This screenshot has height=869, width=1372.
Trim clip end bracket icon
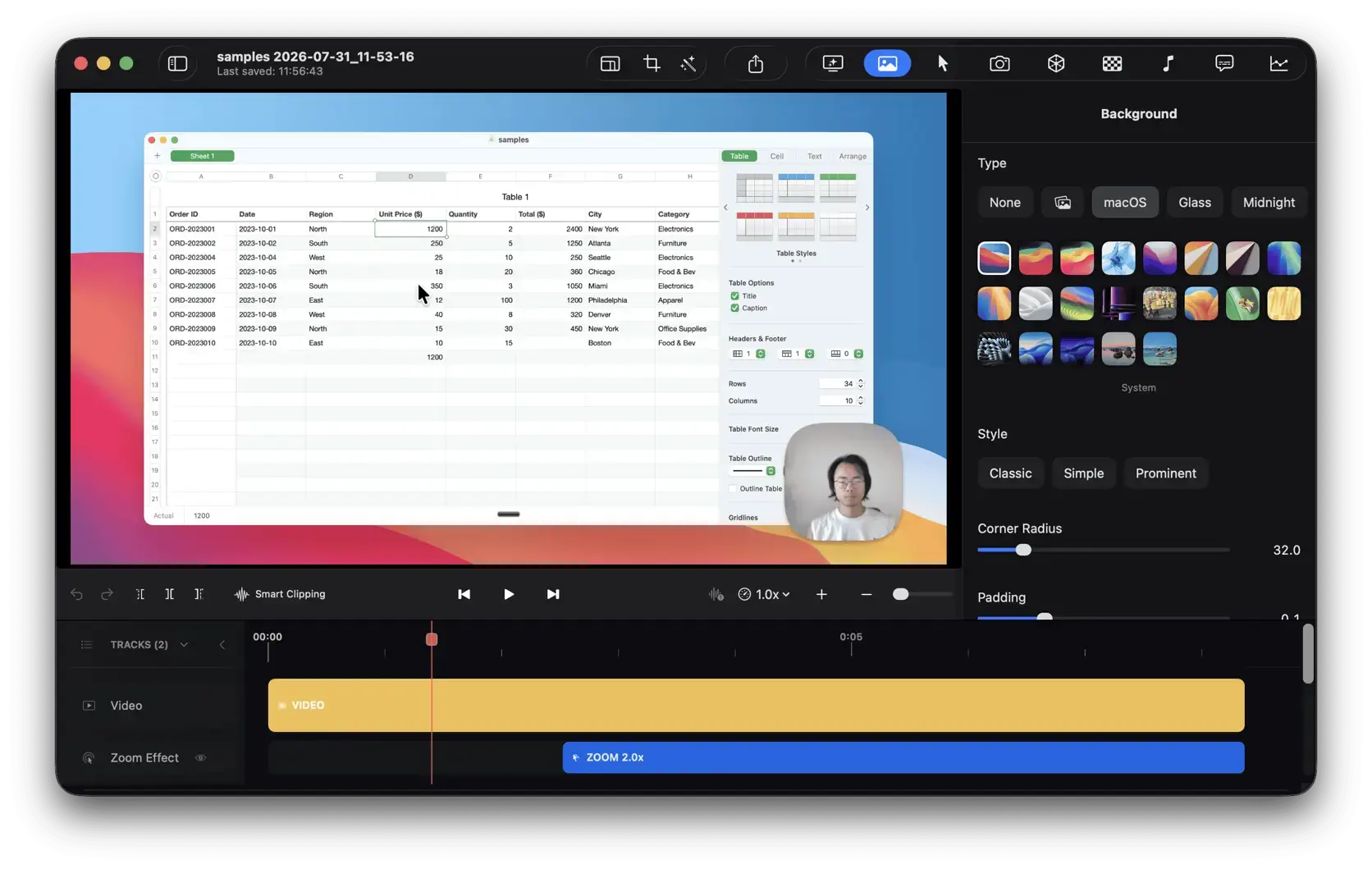(199, 594)
